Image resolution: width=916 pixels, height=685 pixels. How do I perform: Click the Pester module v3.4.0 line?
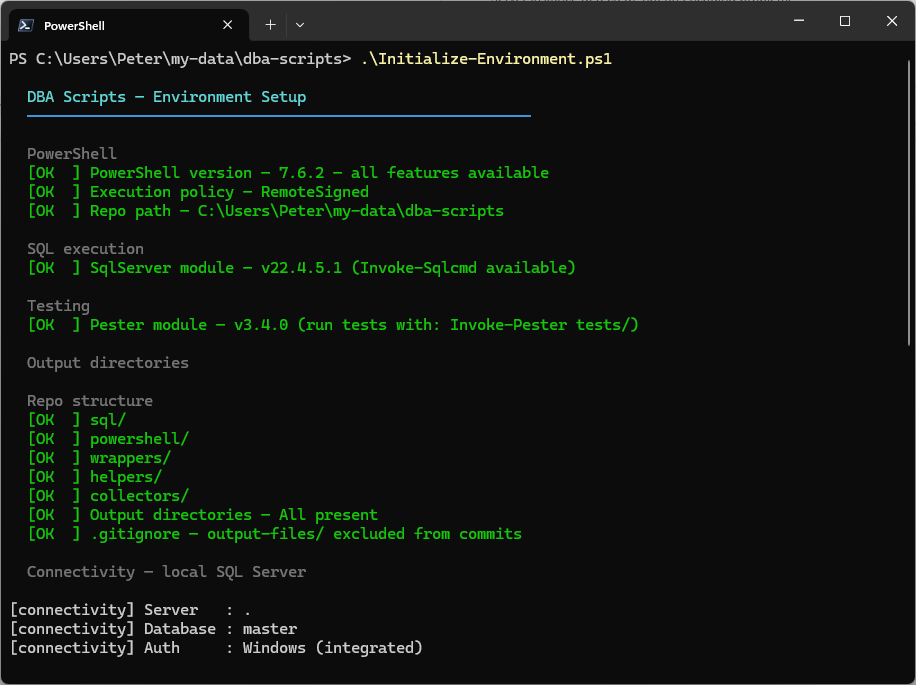click(333, 325)
